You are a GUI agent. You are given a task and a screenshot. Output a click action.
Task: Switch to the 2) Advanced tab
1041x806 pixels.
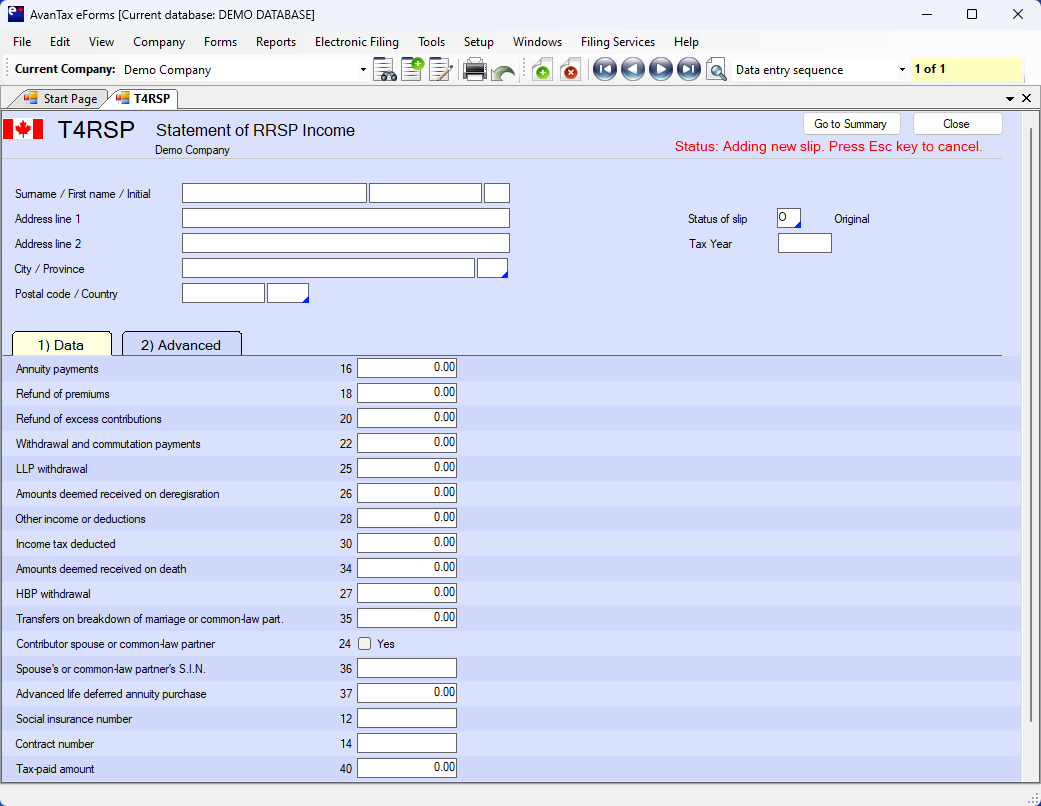pyautogui.click(x=181, y=345)
